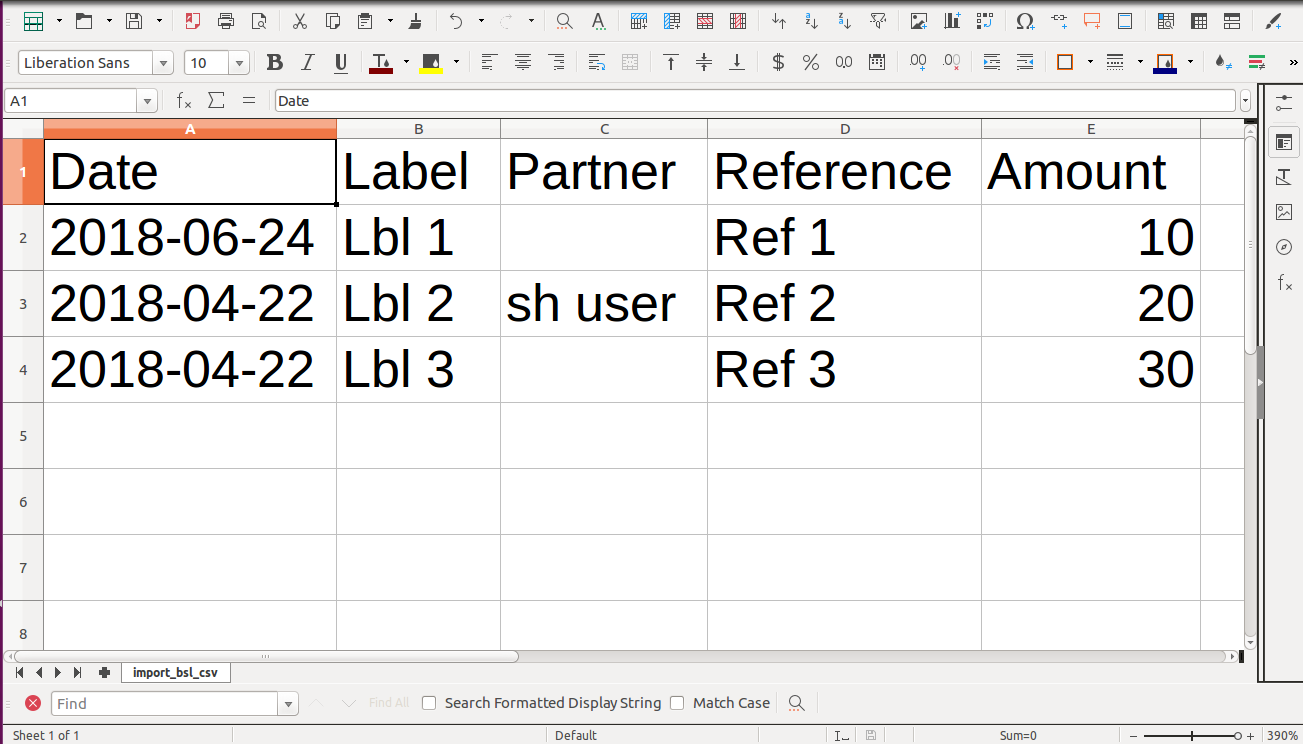The width and height of the screenshot is (1303, 744).
Task: Format as percent
Action: pos(811,62)
